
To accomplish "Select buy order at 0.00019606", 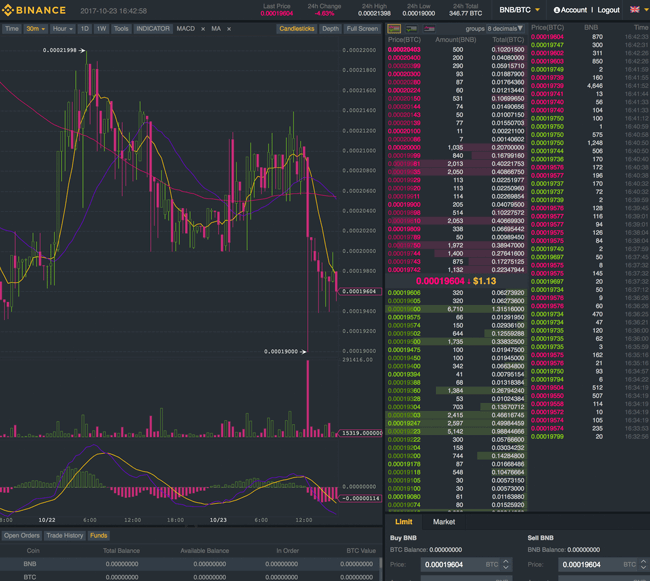I will coord(456,293).
